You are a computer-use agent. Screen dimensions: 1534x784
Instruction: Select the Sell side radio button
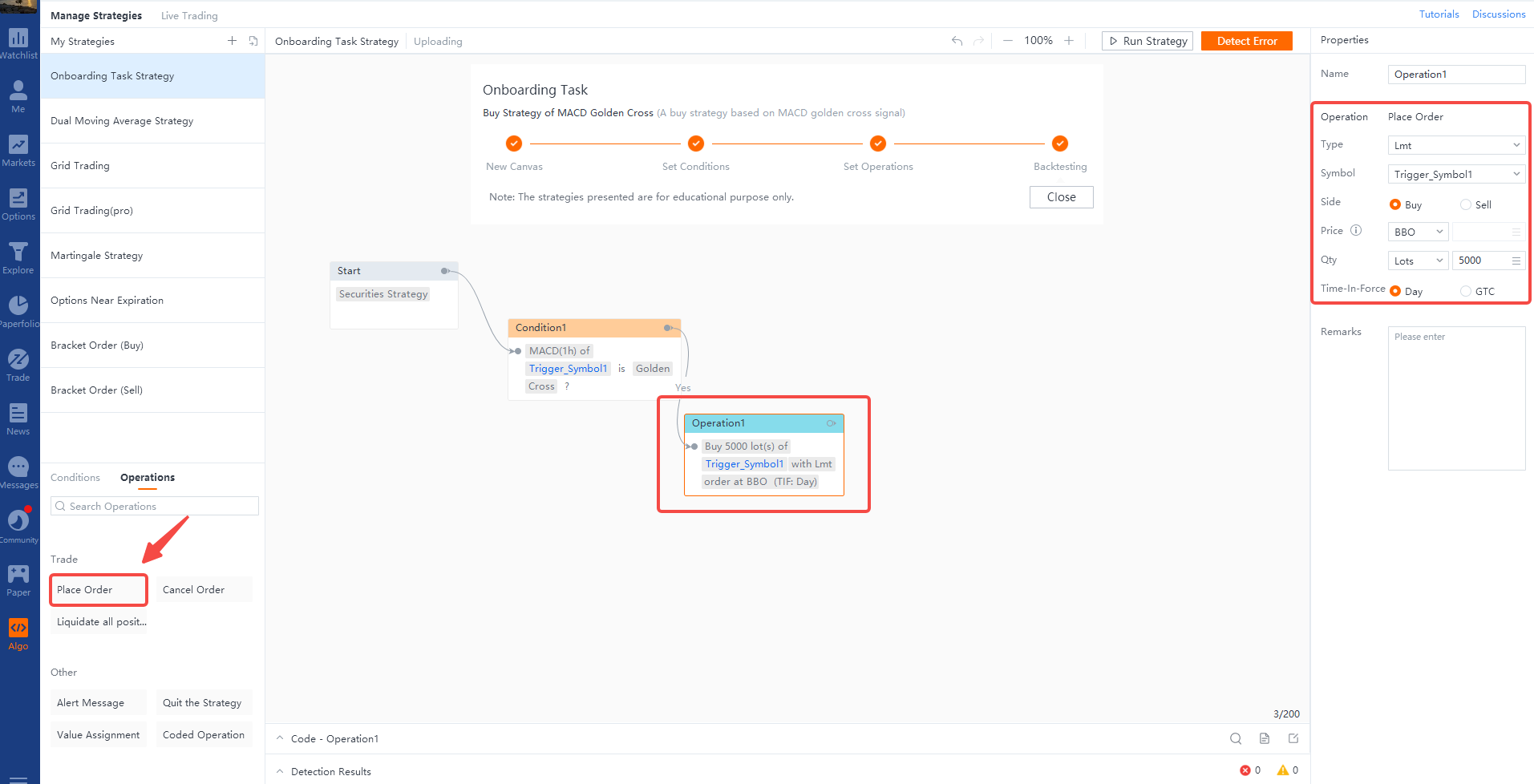(x=1466, y=204)
